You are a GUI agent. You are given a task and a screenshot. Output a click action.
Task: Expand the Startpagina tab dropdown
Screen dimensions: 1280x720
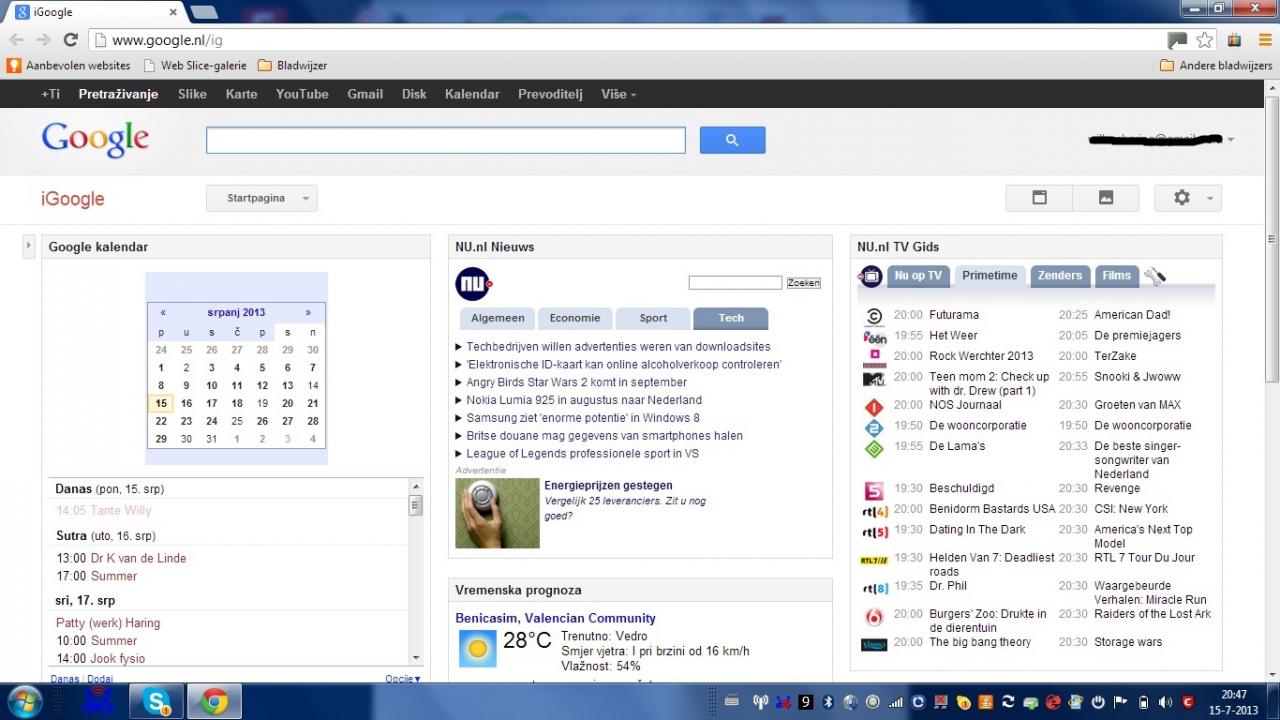point(262,198)
